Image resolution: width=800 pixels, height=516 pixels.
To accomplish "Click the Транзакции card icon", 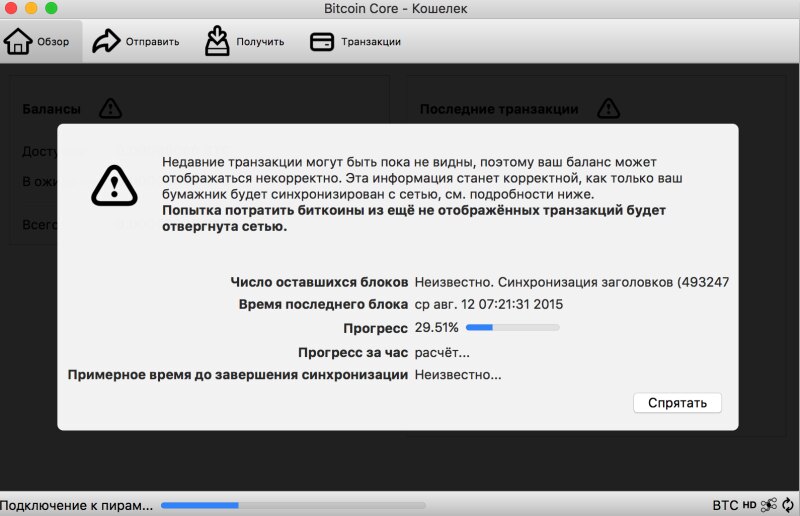I will (x=322, y=42).
